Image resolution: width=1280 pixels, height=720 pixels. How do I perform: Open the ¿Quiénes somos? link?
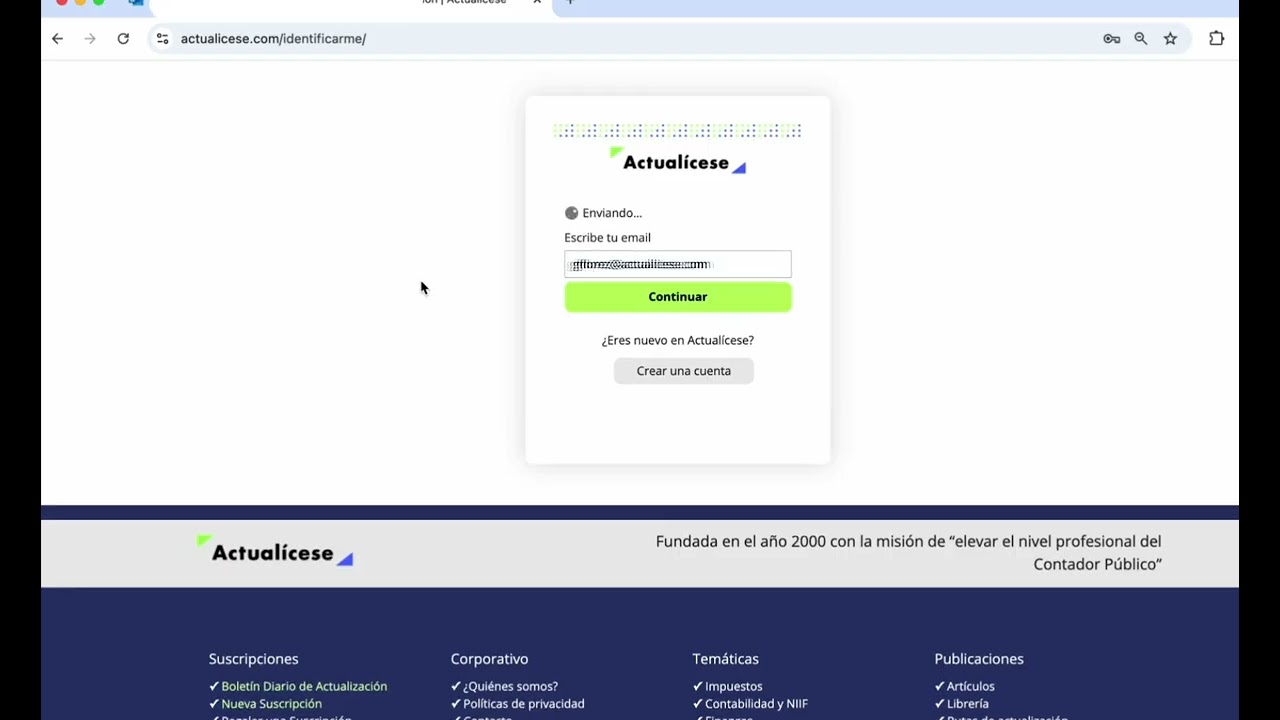coord(510,686)
